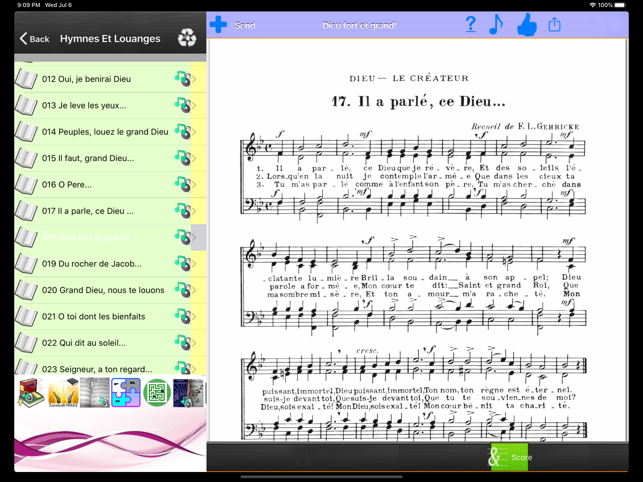Play audio icon for 021 O toi dont les bienfaits
The height and width of the screenshot is (482, 643).
click(182, 316)
